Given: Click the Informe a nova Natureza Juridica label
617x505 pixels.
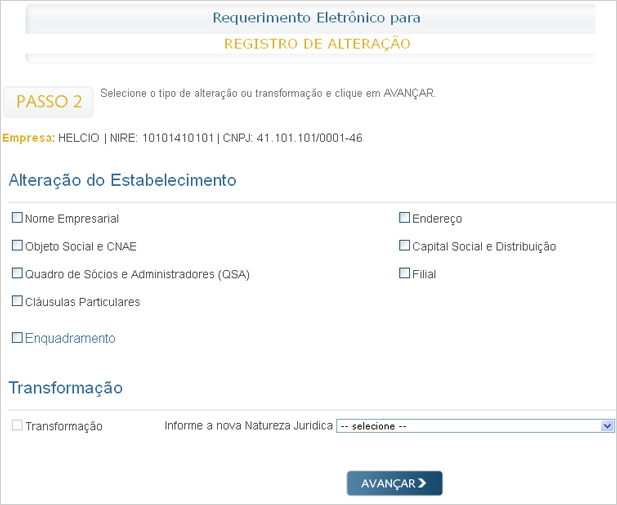Looking at the screenshot, I should (248, 425).
